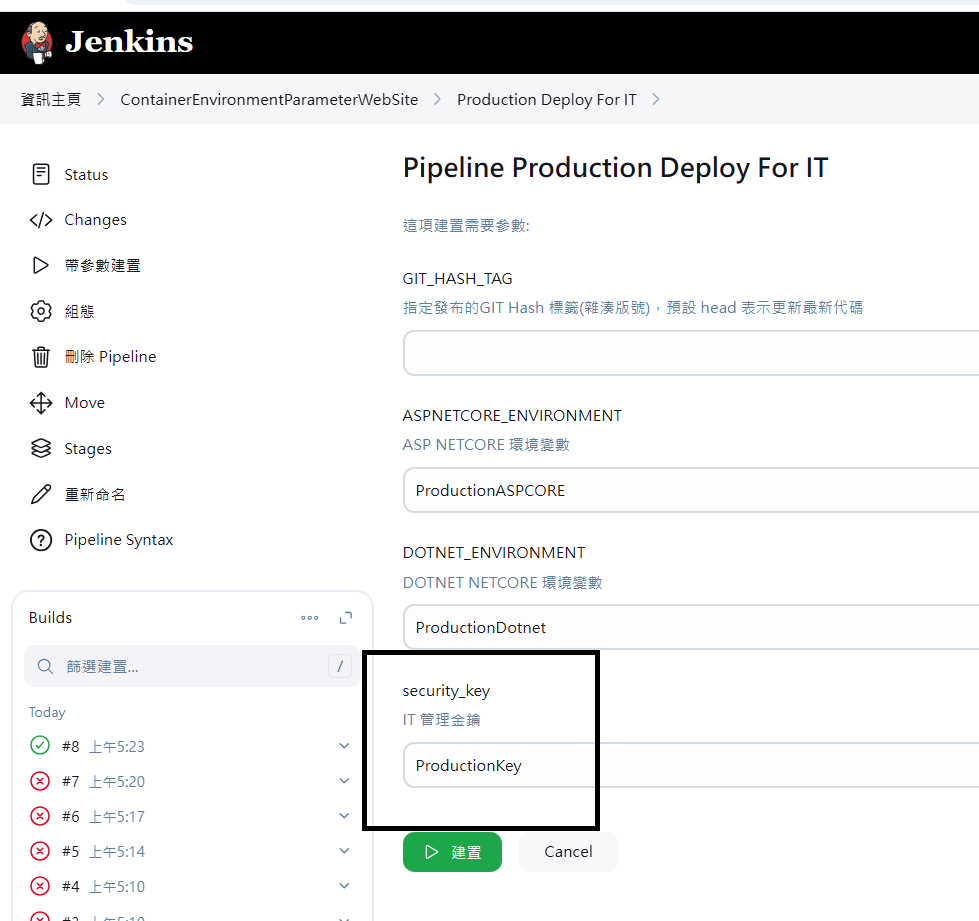Click the Changes code-bracket icon
Viewport: 979px width, 921px height.
pos(41,220)
